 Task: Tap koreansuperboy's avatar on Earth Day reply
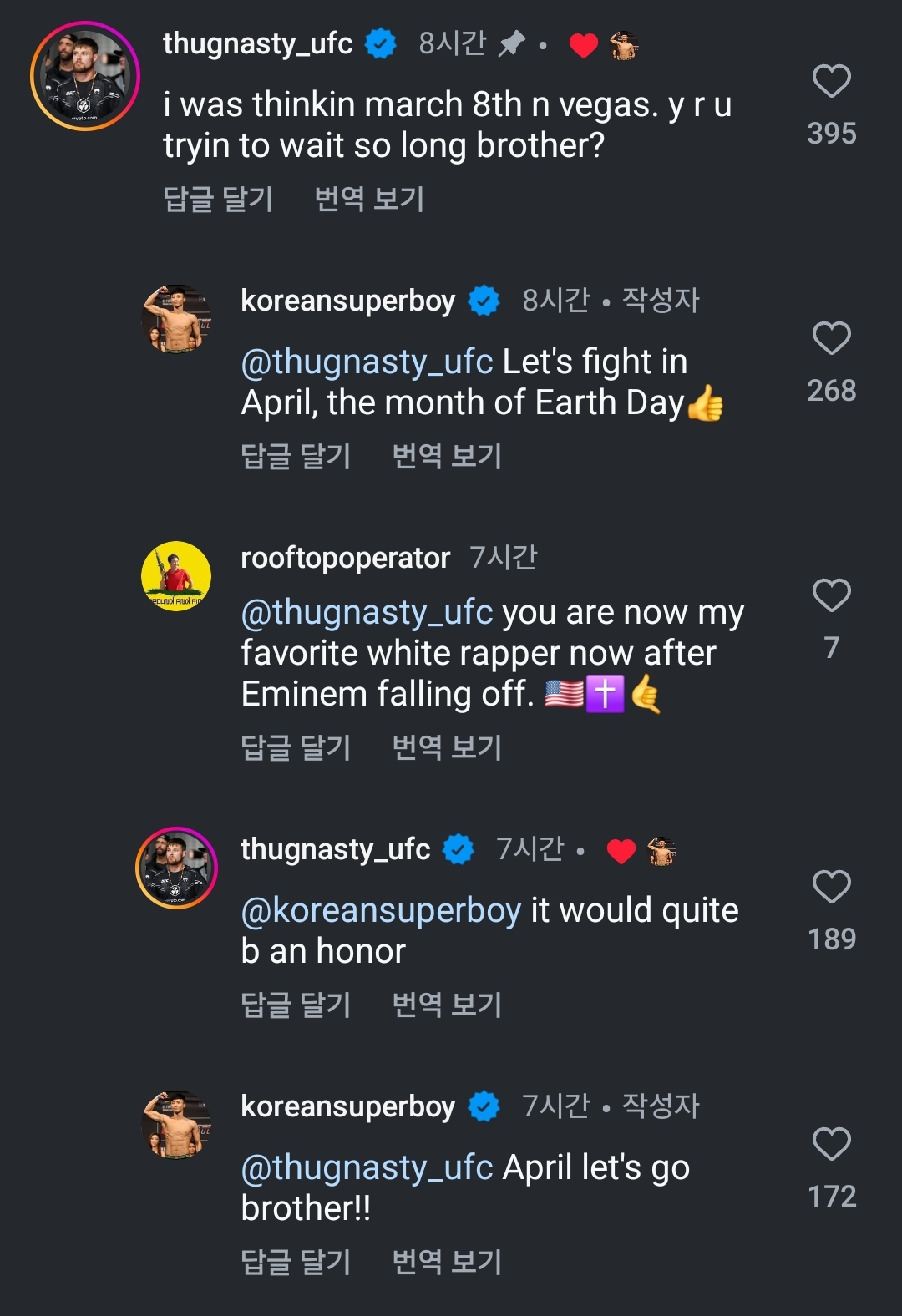pyautogui.click(x=176, y=318)
